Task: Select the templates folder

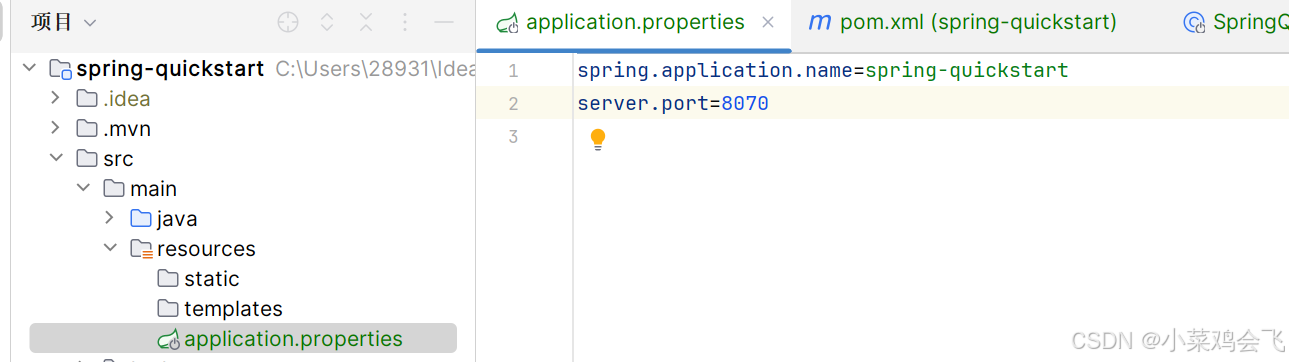Action: point(233,309)
